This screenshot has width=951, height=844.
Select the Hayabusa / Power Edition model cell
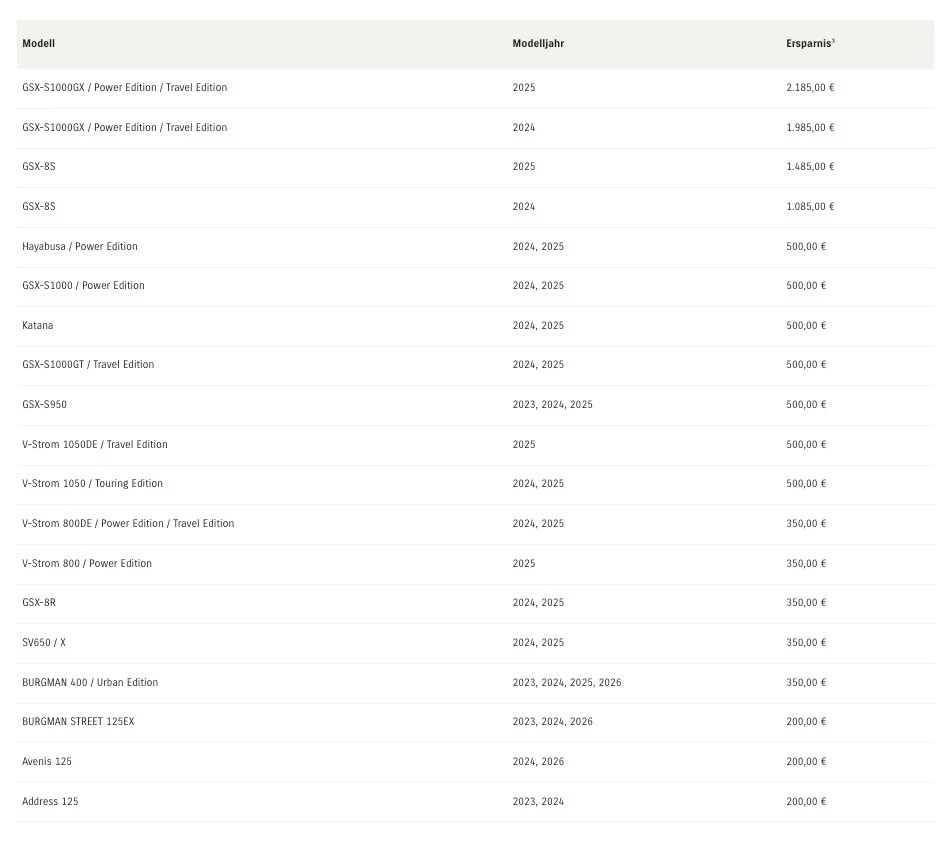(x=80, y=246)
